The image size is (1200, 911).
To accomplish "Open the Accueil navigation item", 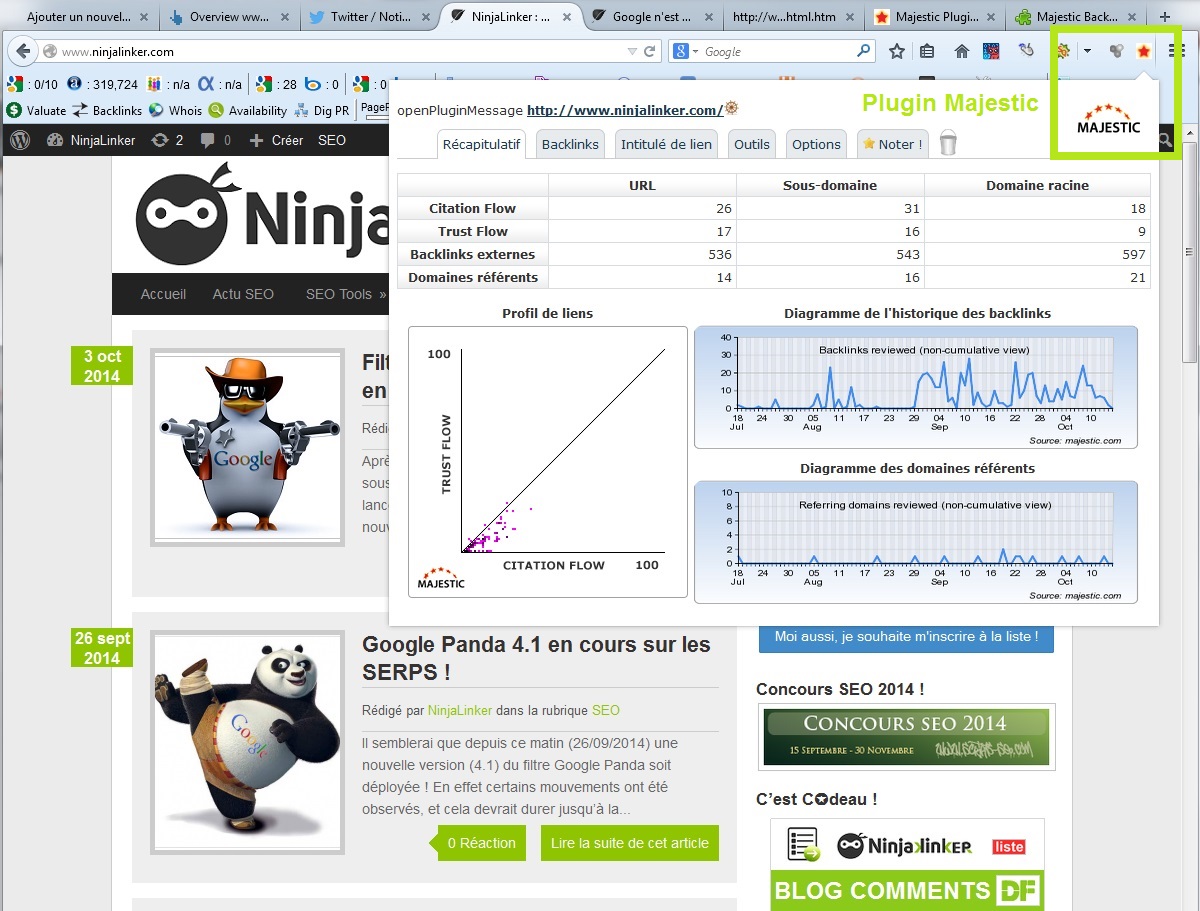I will 163,294.
